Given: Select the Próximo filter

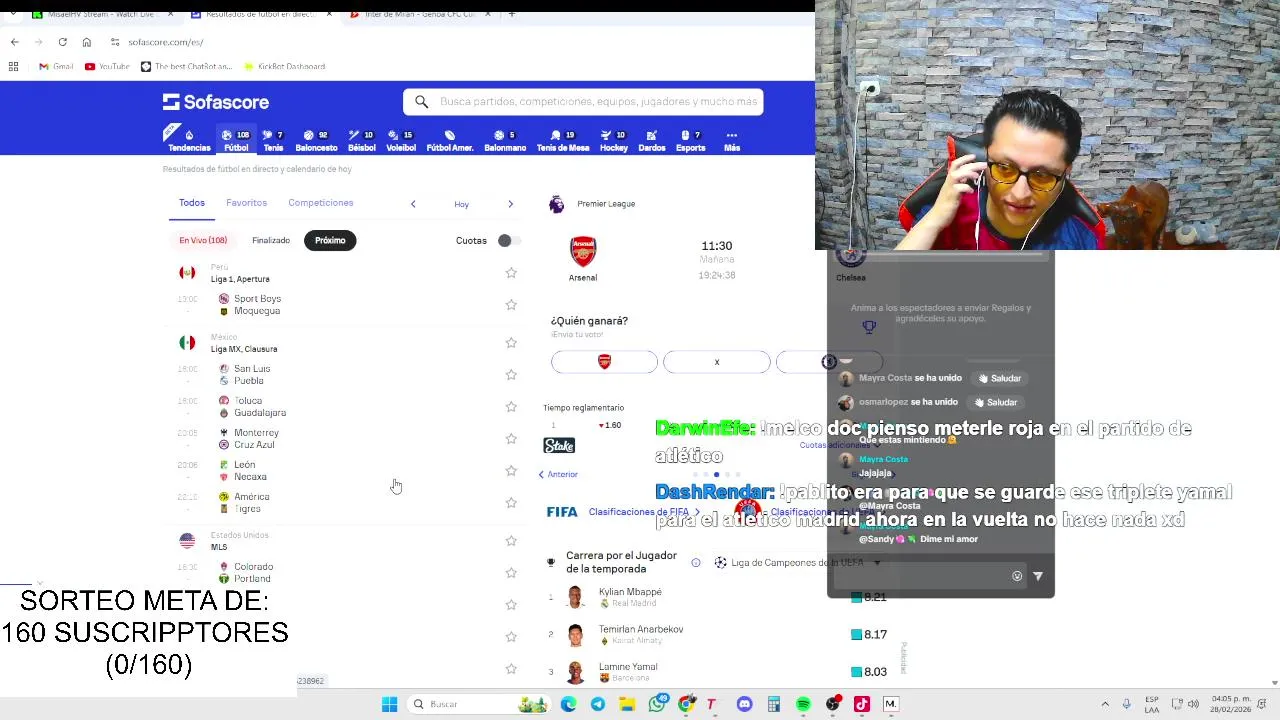Looking at the screenshot, I should click(x=330, y=240).
